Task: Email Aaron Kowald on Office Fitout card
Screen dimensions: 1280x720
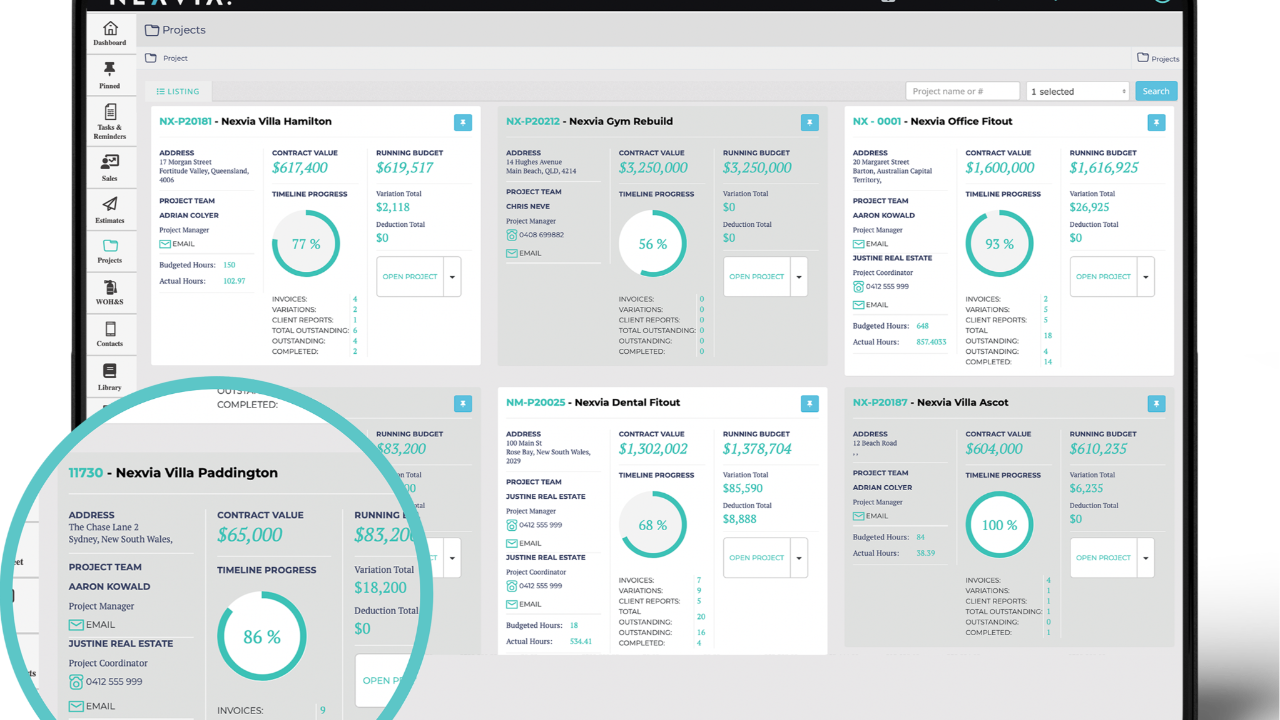Action: 871,244
